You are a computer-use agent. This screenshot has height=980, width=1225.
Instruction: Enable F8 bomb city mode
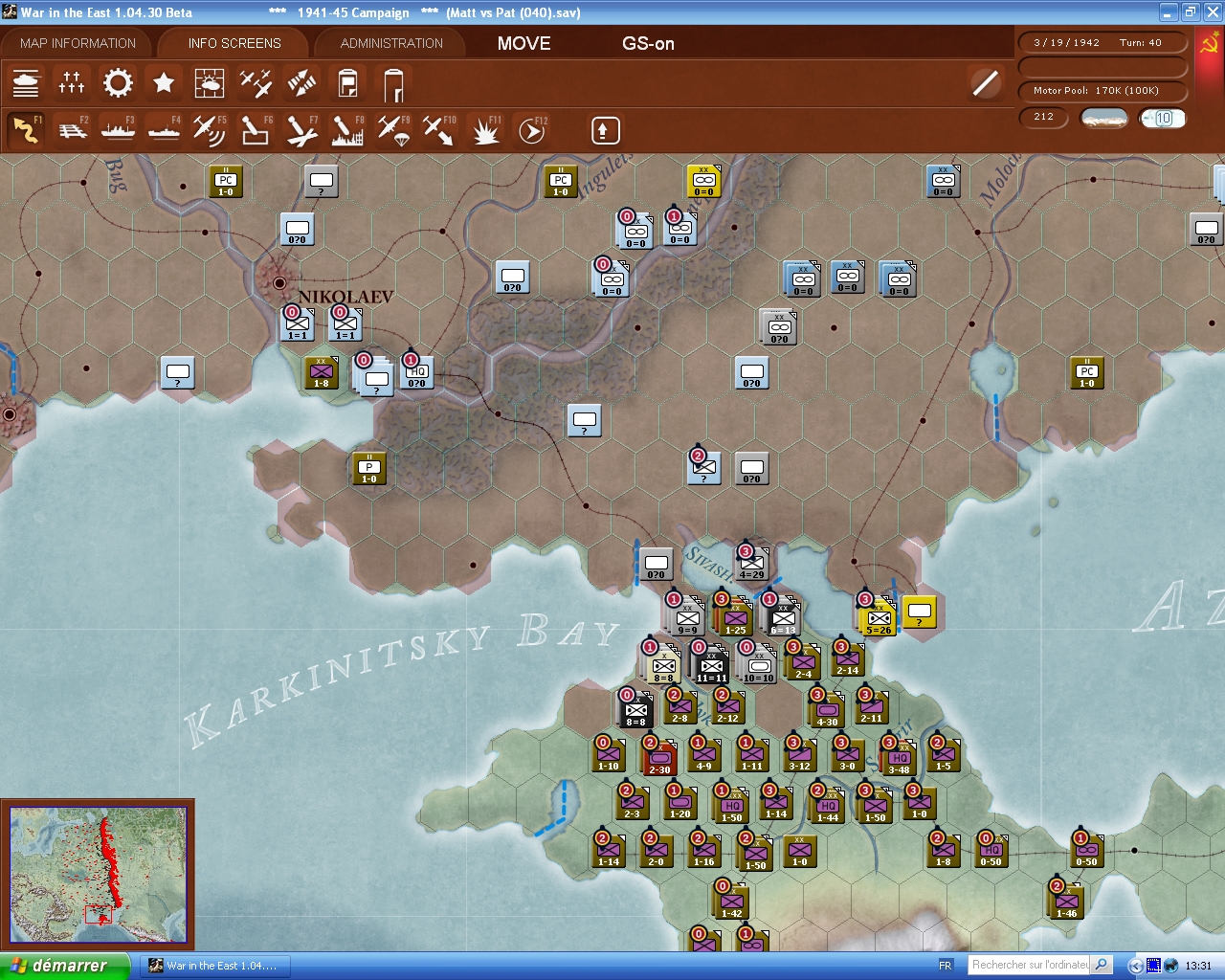[347, 129]
